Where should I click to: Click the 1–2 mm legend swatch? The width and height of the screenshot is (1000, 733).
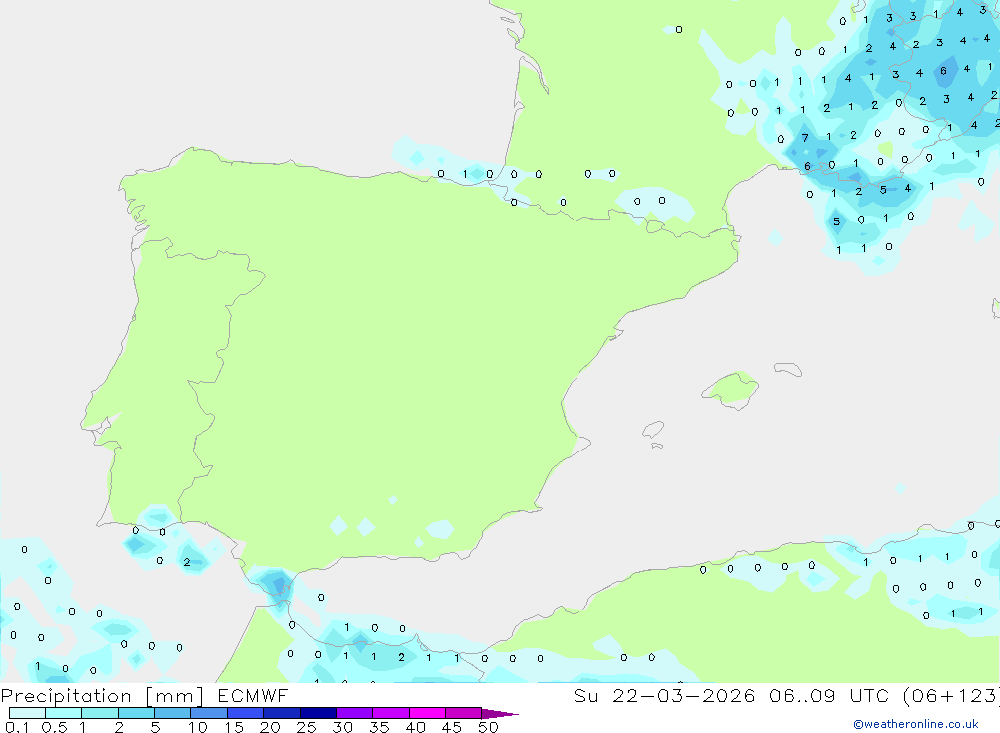point(99,713)
